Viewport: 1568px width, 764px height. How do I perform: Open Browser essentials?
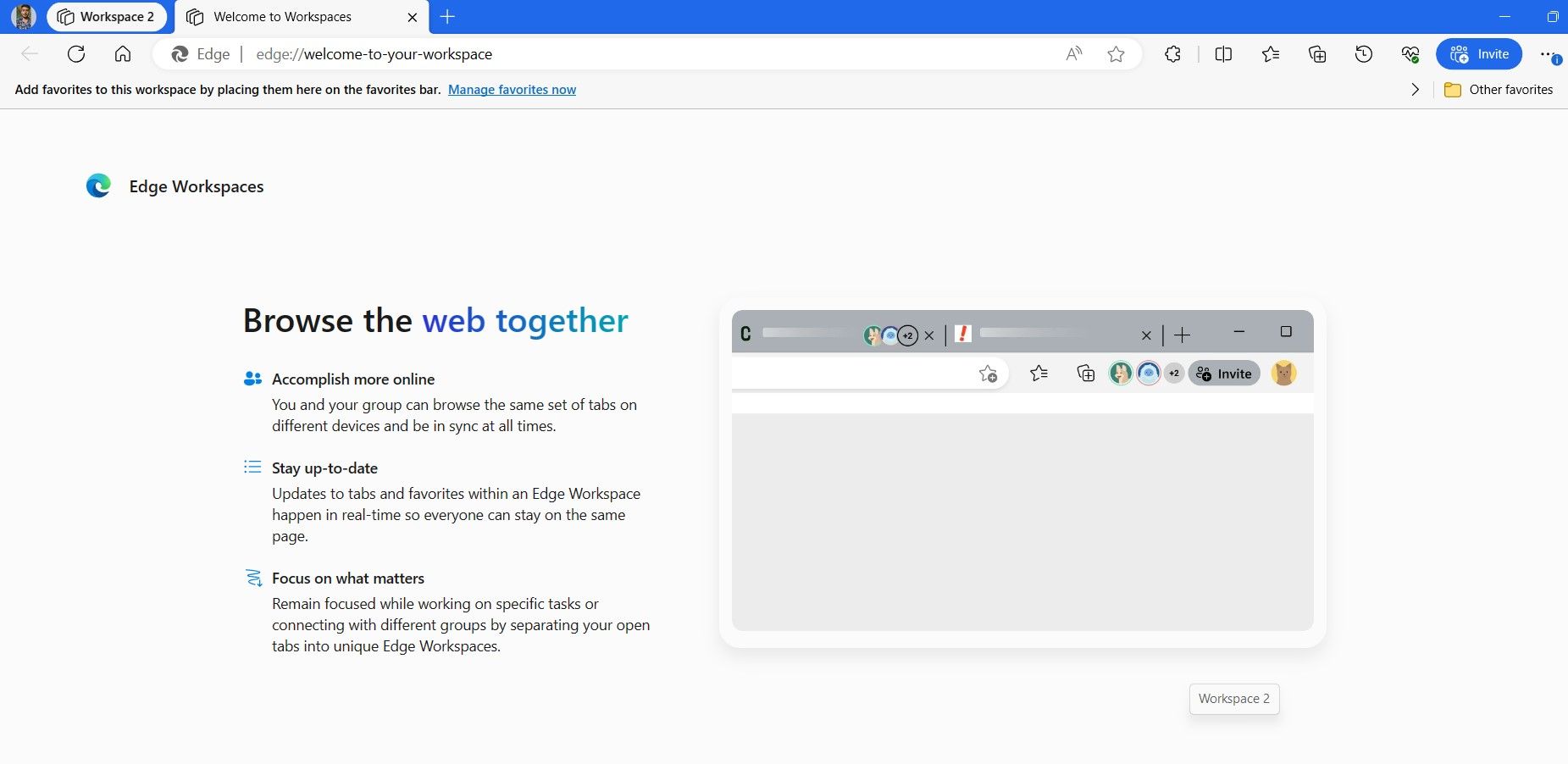[1409, 53]
